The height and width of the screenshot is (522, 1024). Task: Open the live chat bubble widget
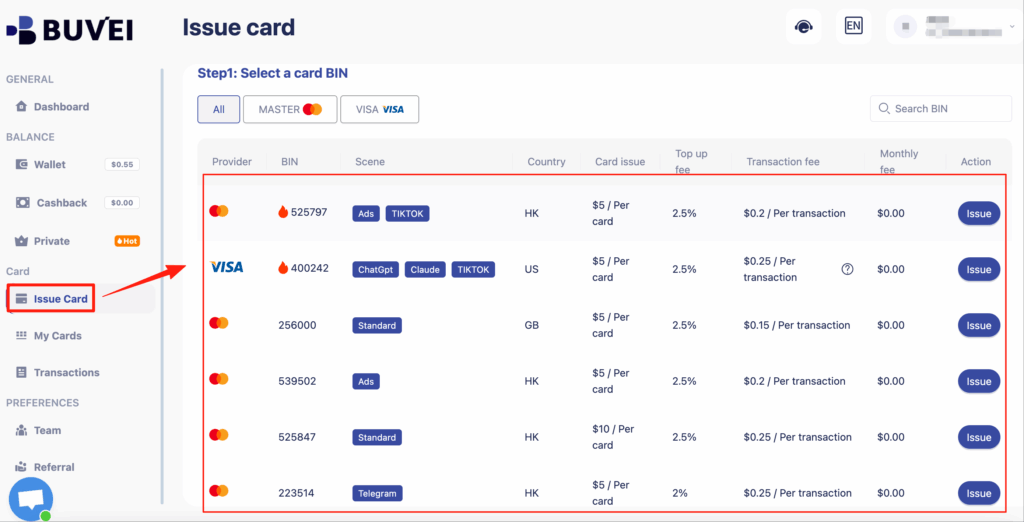[31, 498]
